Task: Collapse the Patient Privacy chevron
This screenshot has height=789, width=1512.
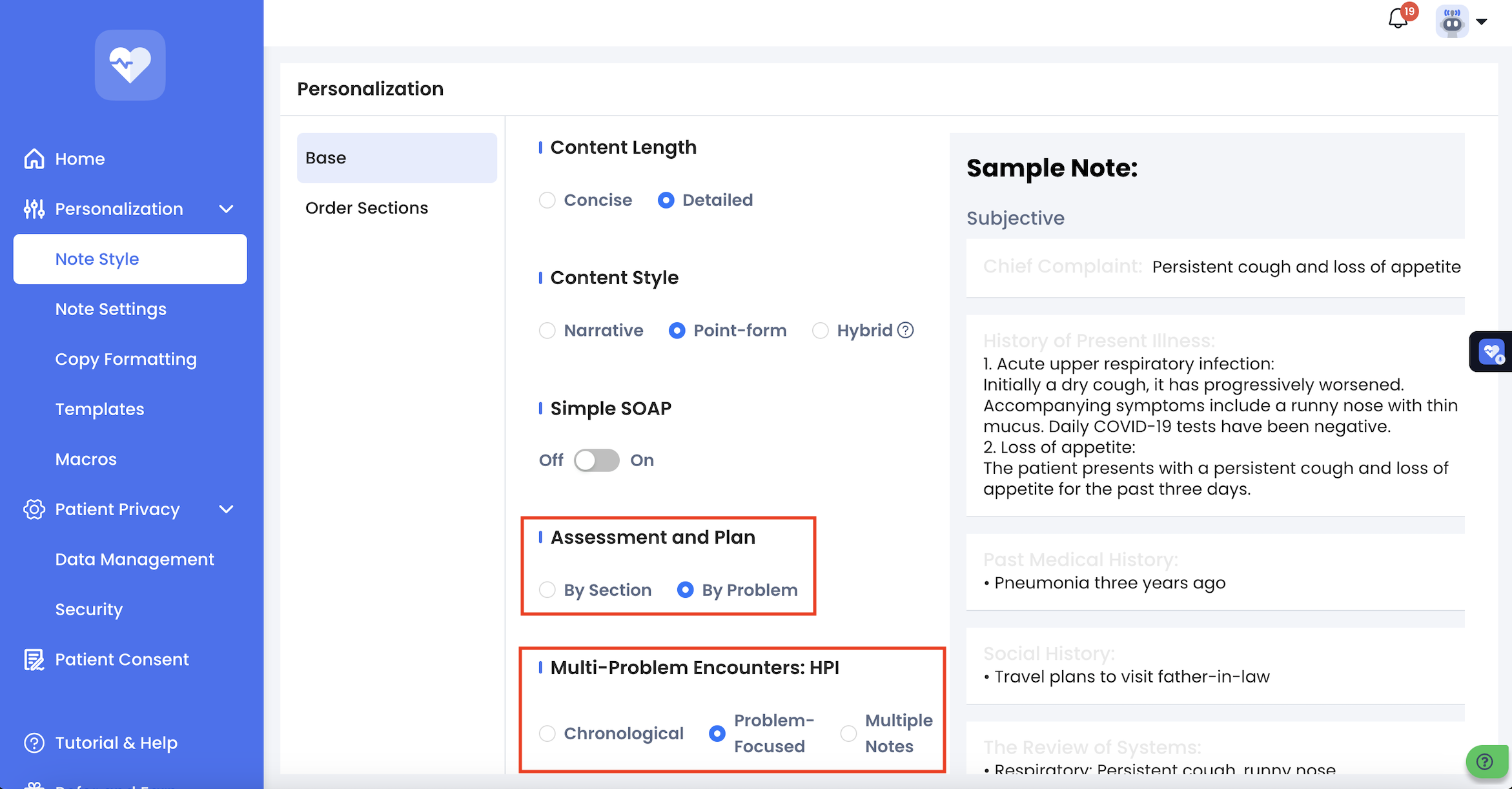Action: click(226, 509)
